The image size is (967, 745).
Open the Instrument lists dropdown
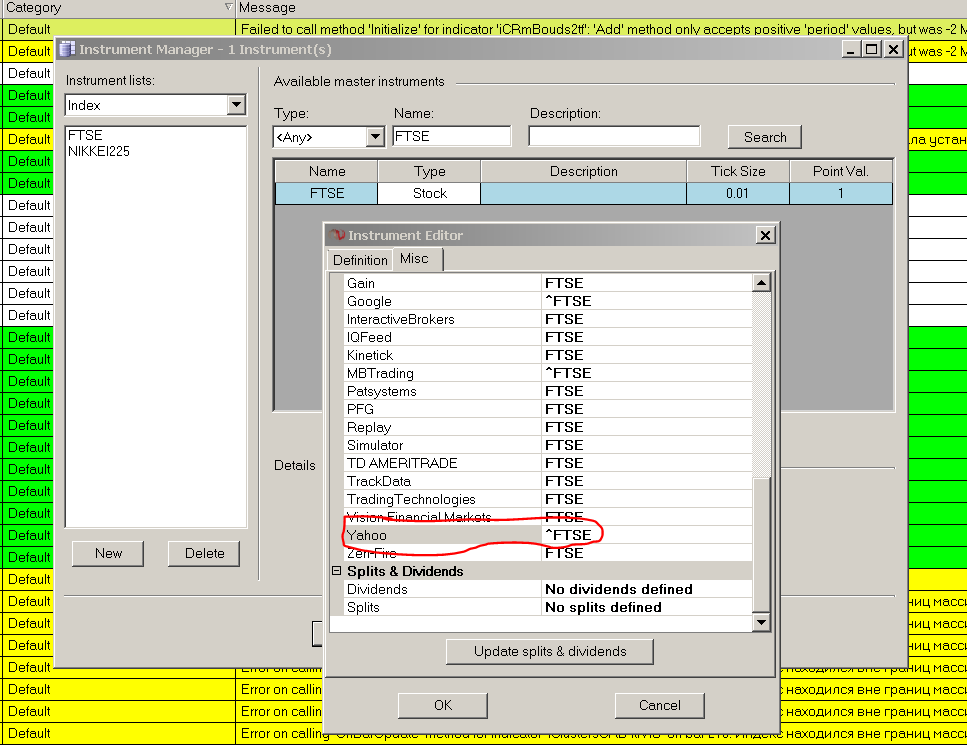pos(236,105)
